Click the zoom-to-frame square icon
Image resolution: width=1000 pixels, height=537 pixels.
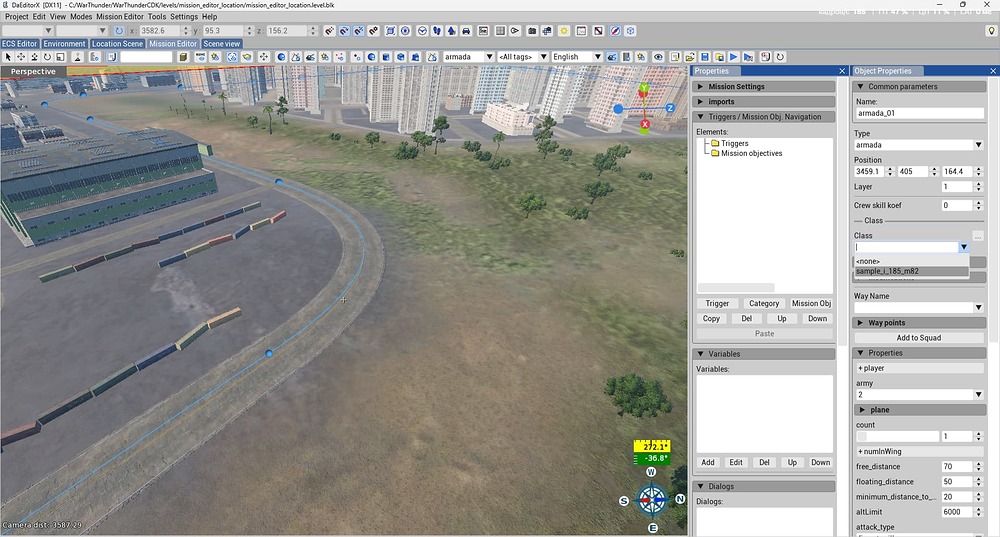coord(390,31)
